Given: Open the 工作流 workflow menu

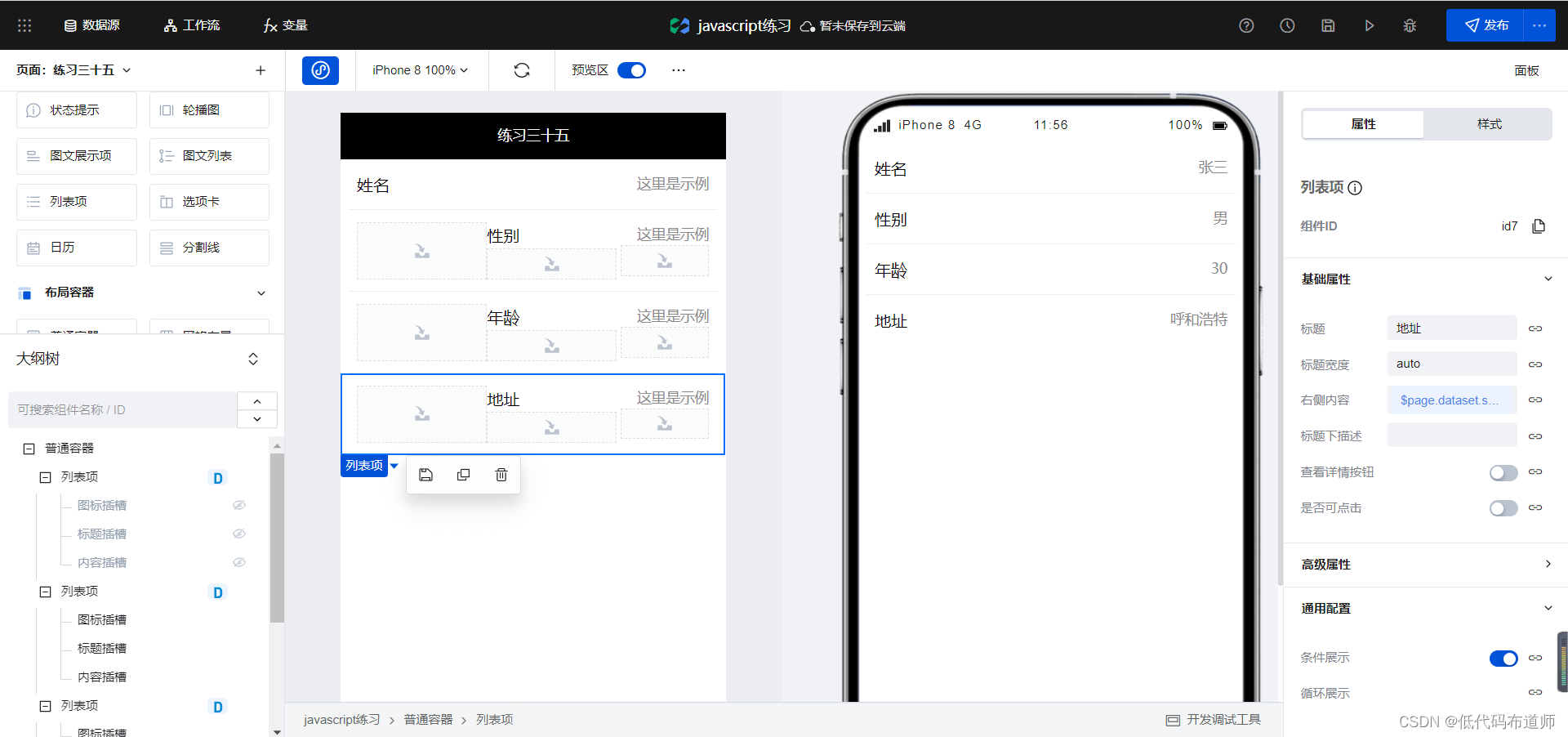Looking at the screenshot, I should (192, 25).
